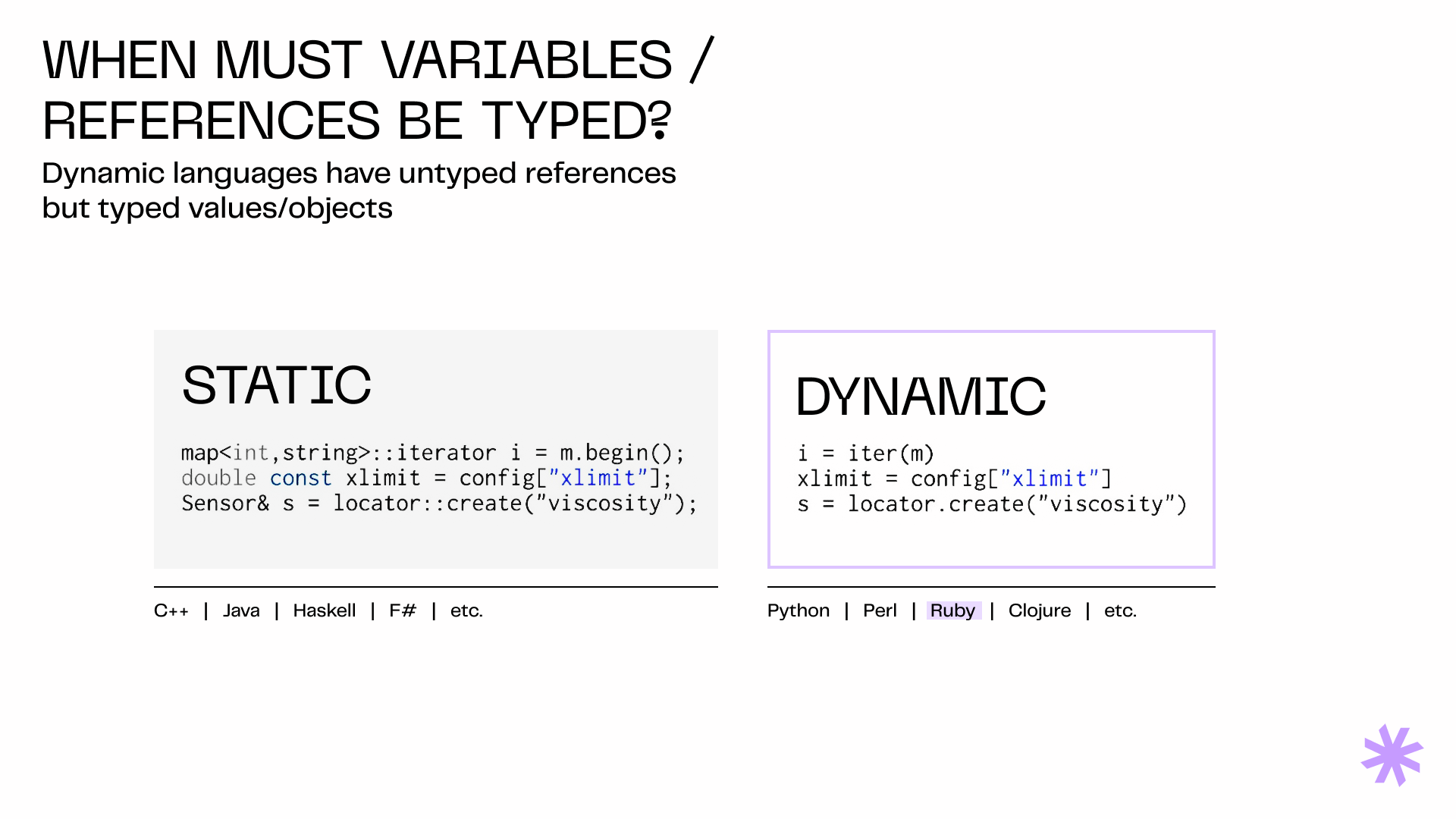Select the double const xlimit code line
This screenshot has width=1456, height=819.
(426, 478)
